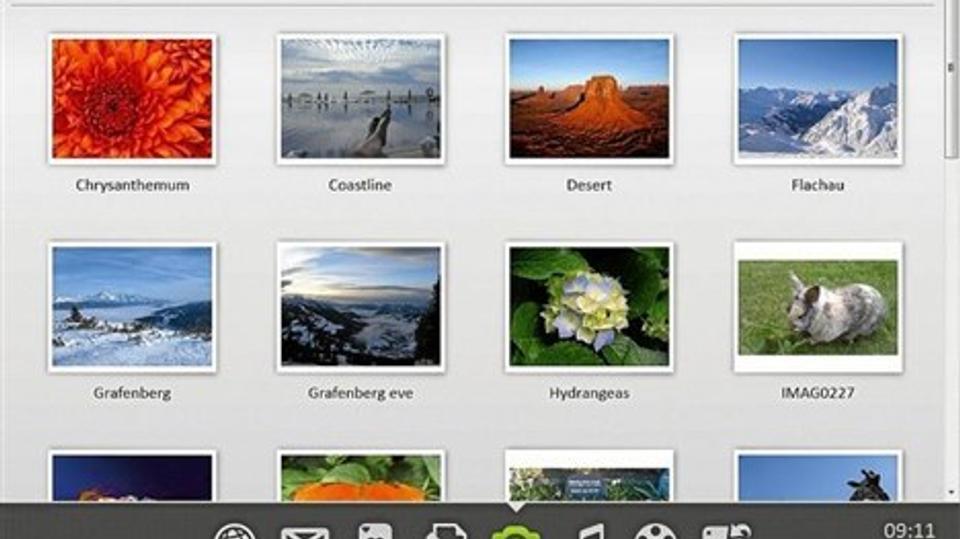Click the Hydrangeas caption text
Screen dimensions: 960x539
589,393
